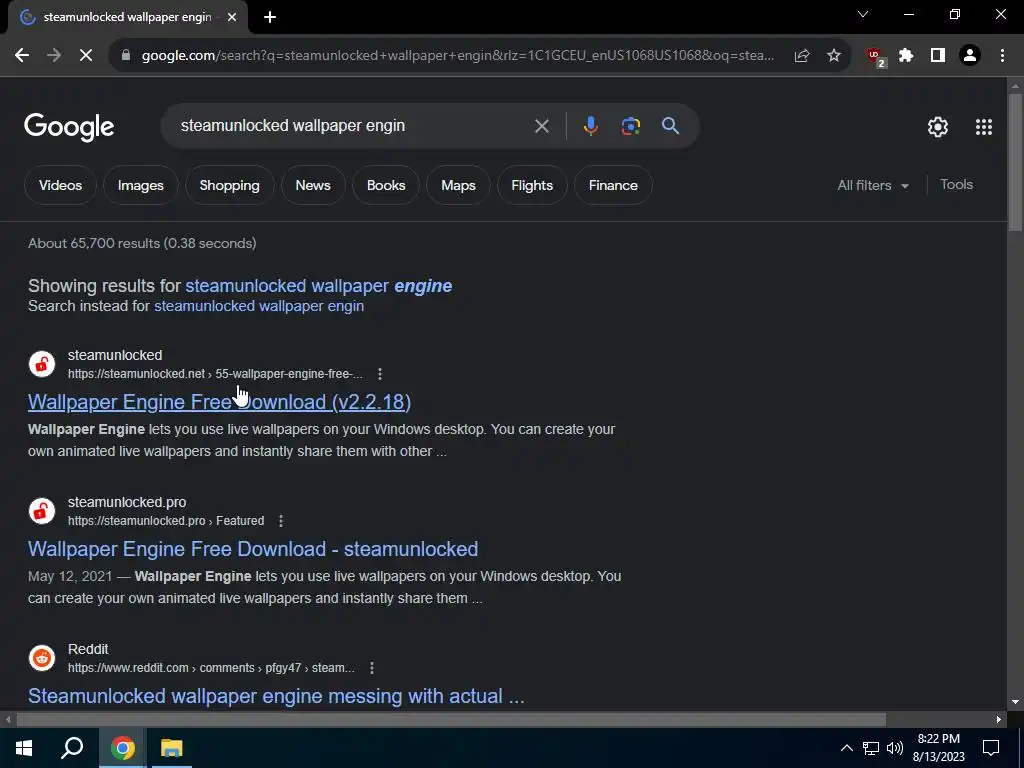Search by image with Google Lens
This screenshot has height=768, width=1024.
[x=630, y=126]
